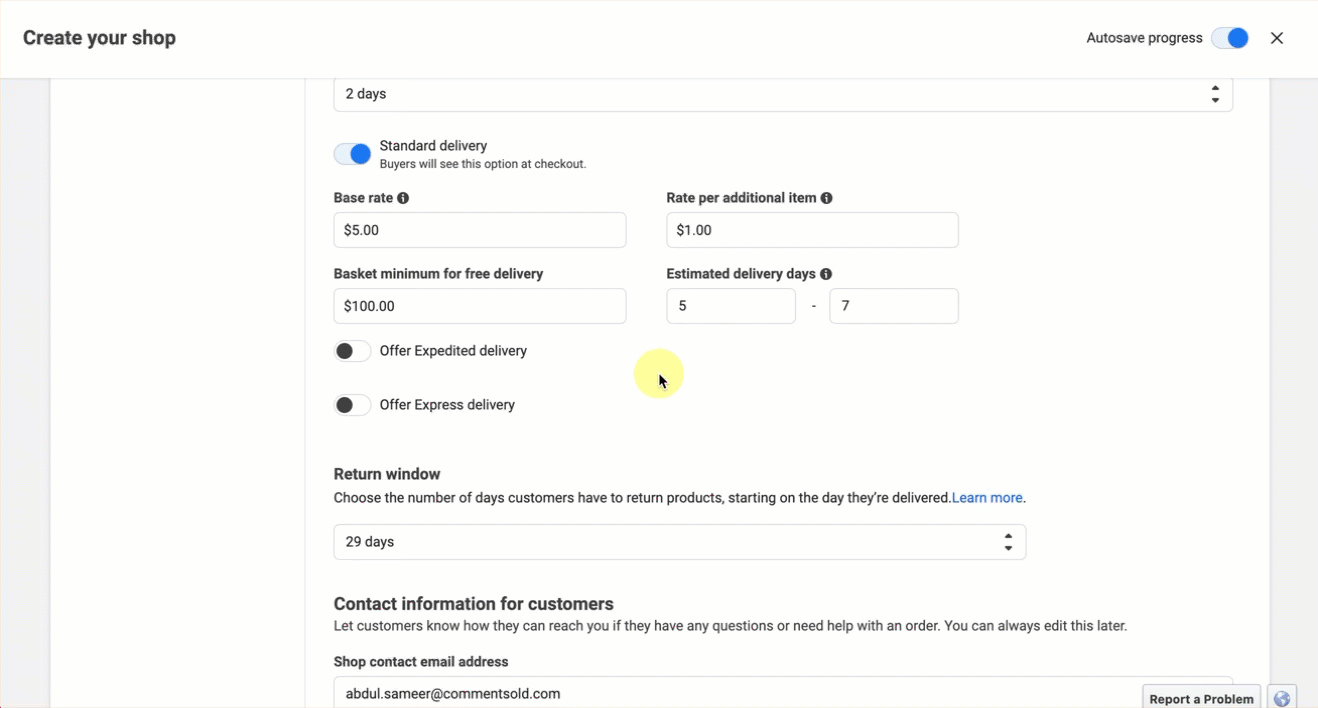Click the Shop contact email address field
The height and width of the screenshot is (708, 1318).
[x=735, y=692]
